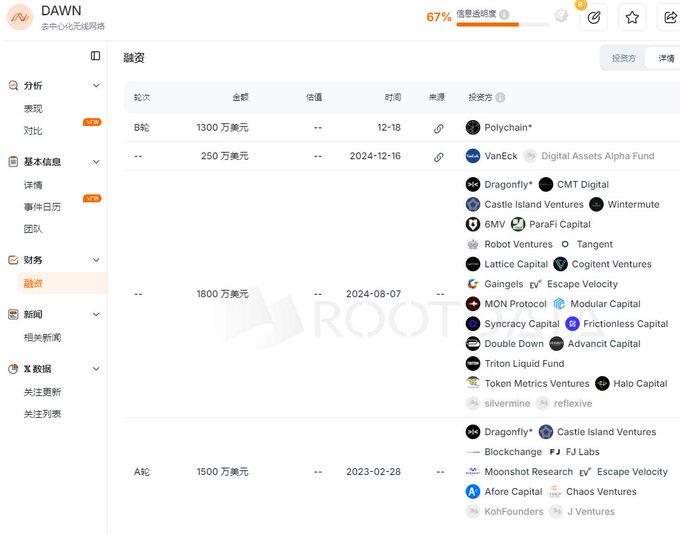Collapse the sidebar using panel icon
Image resolution: width=680 pixels, height=534 pixels.
[x=95, y=56]
